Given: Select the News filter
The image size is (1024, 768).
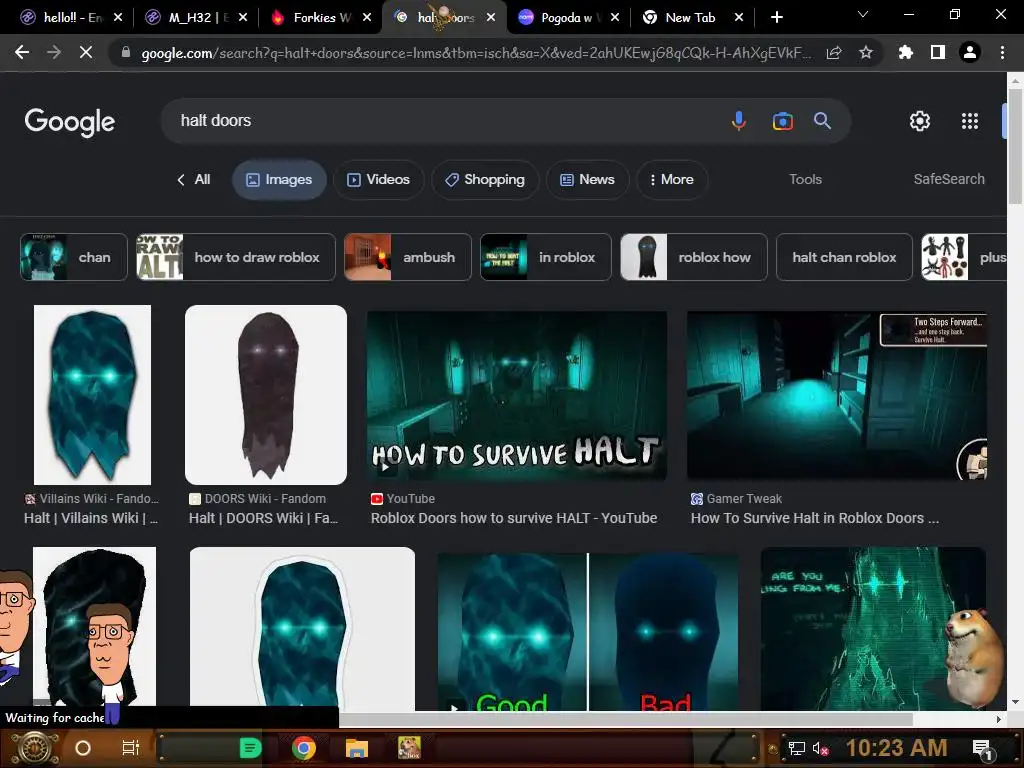Looking at the screenshot, I should coord(587,180).
